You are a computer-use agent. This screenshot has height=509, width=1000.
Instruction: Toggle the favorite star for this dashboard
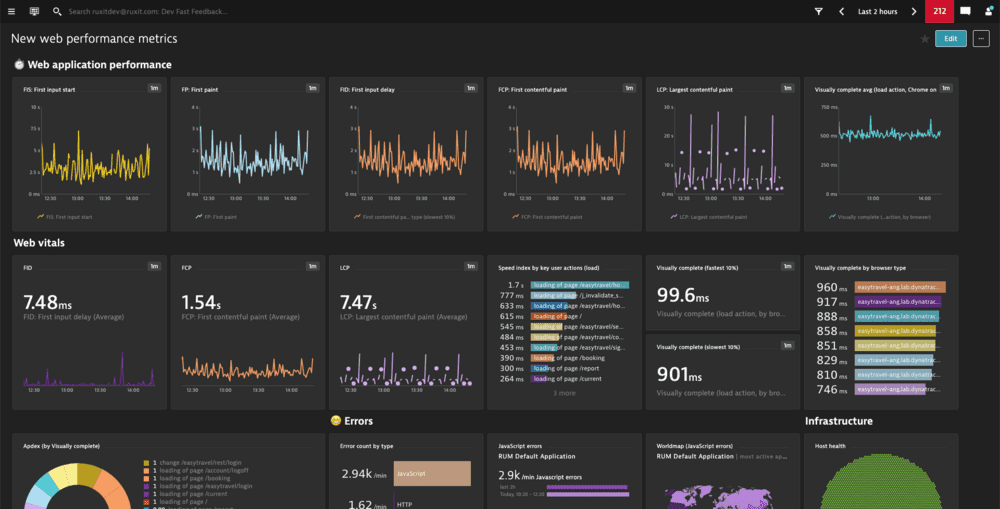pyautogui.click(x=924, y=39)
